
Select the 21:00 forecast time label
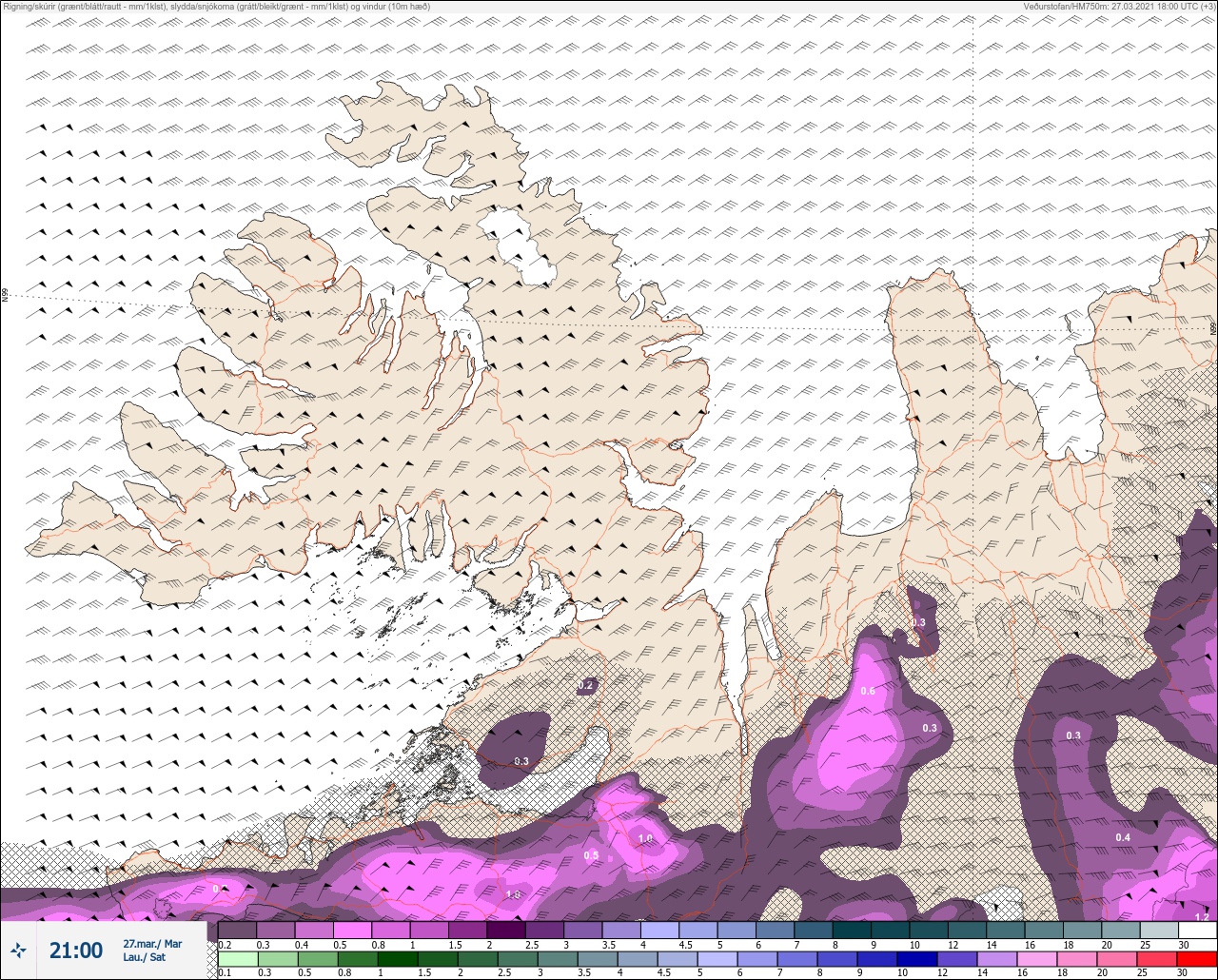pyautogui.click(x=76, y=950)
